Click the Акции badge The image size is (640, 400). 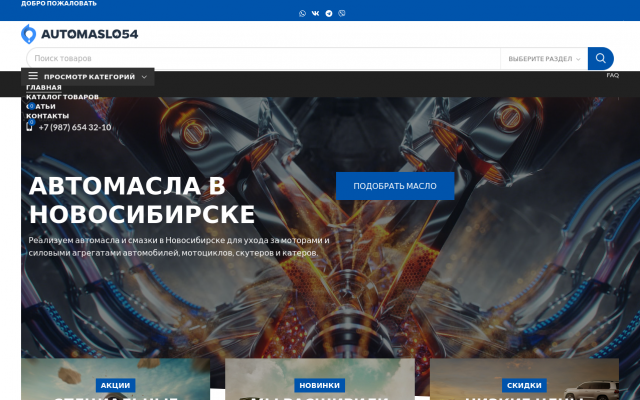pyautogui.click(x=116, y=385)
